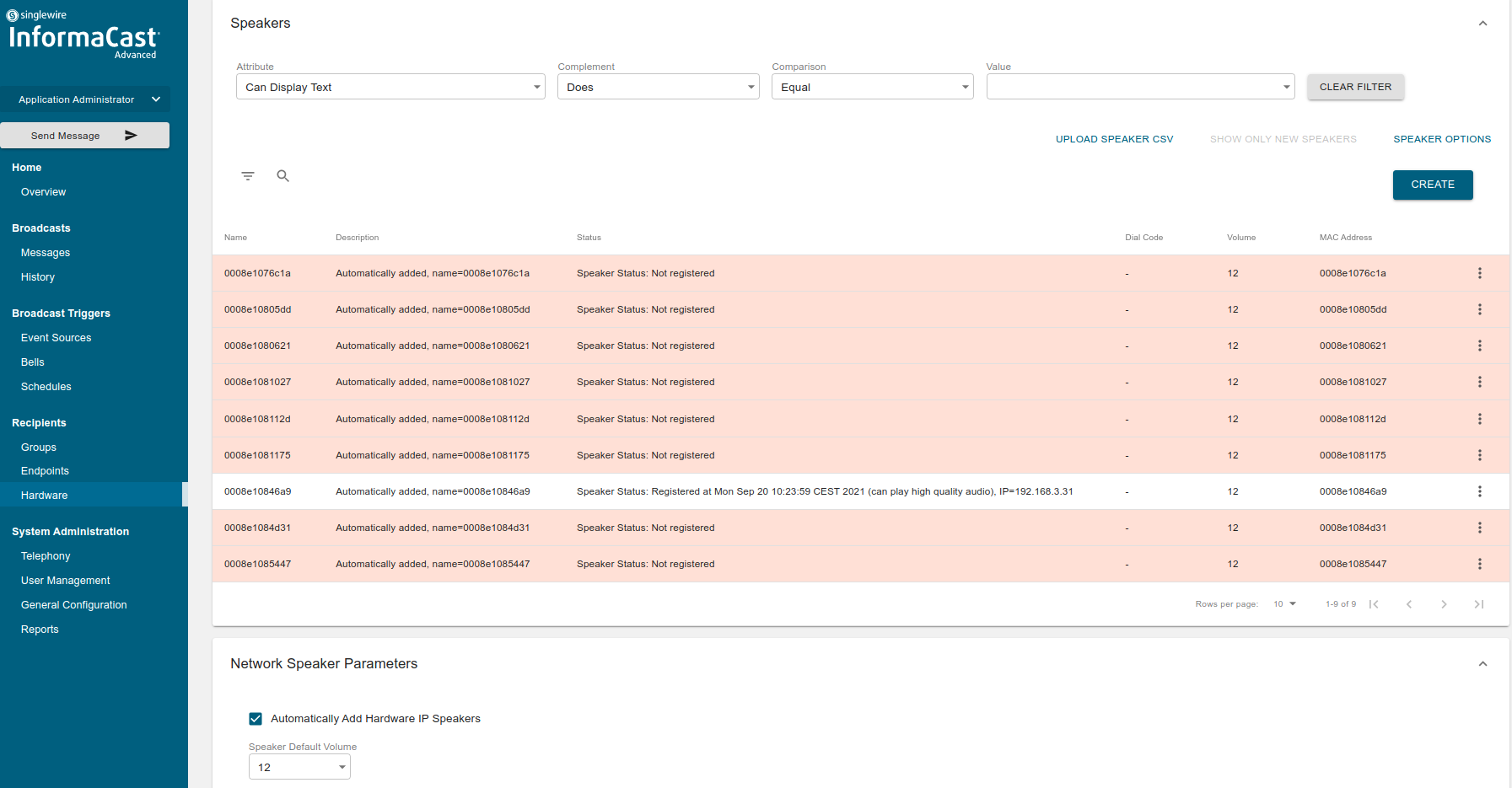Click the CREATE button
The height and width of the screenshot is (788, 1512).
point(1432,185)
